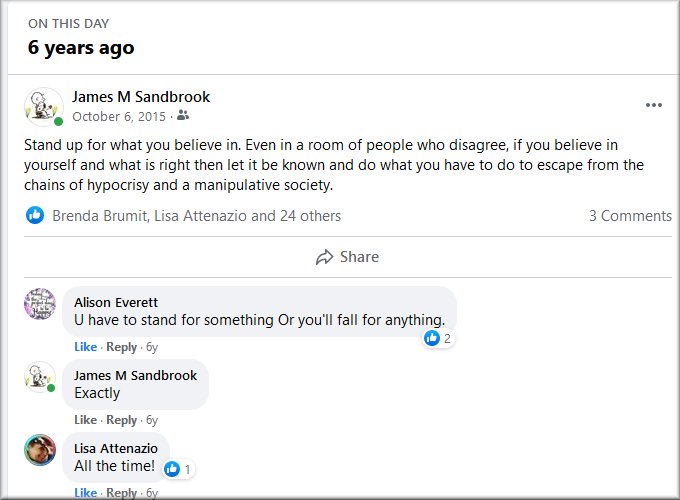Show the "24 others" who reacted
The height and width of the screenshot is (500, 680).
coord(310,215)
